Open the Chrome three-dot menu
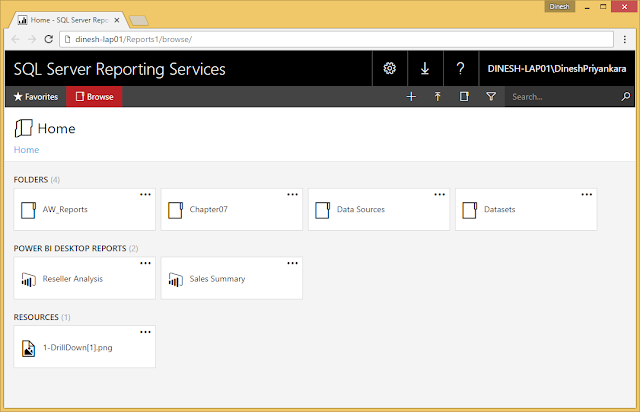 (624, 39)
